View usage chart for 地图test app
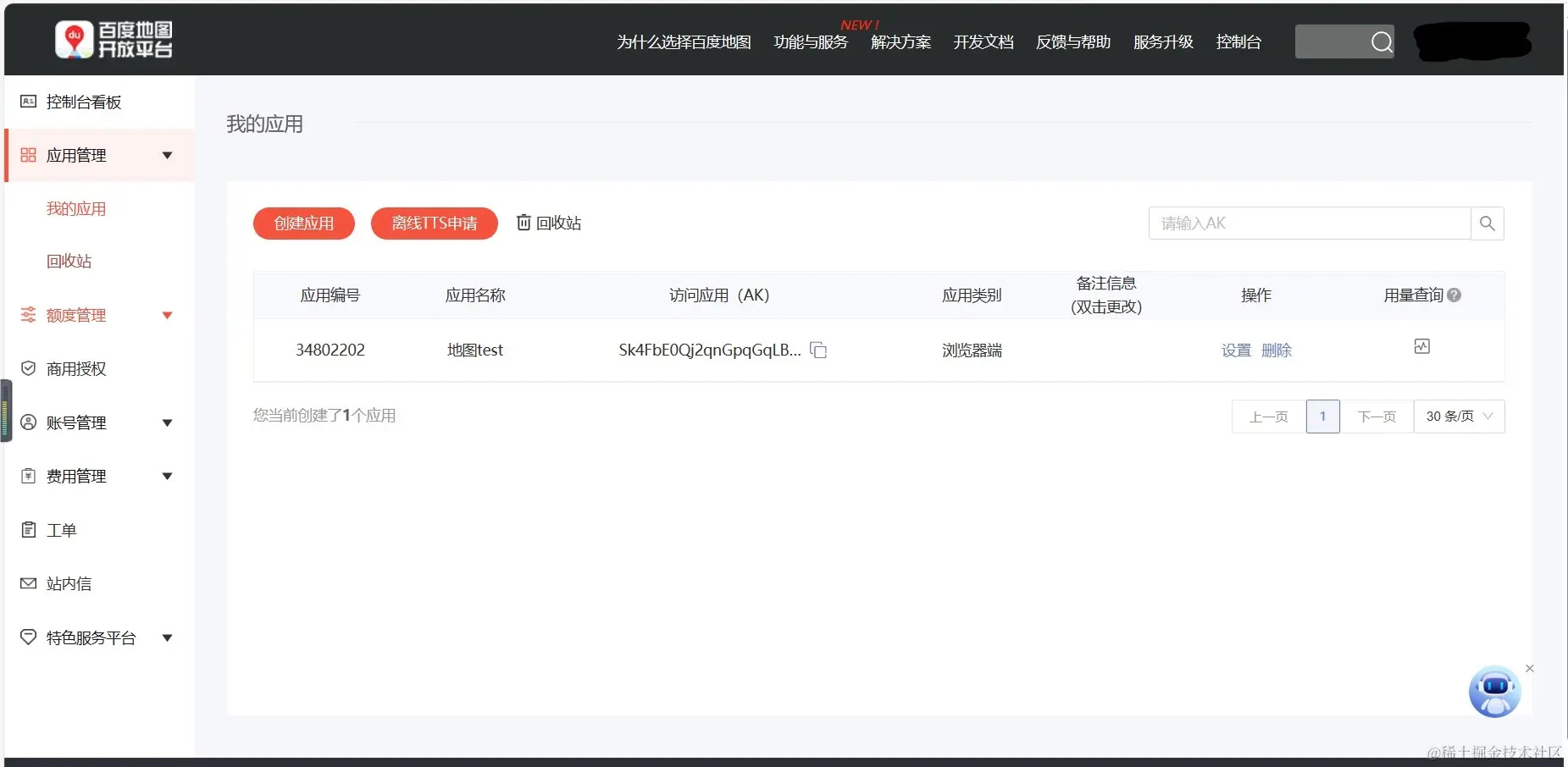The height and width of the screenshot is (767, 1568). (x=1423, y=346)
